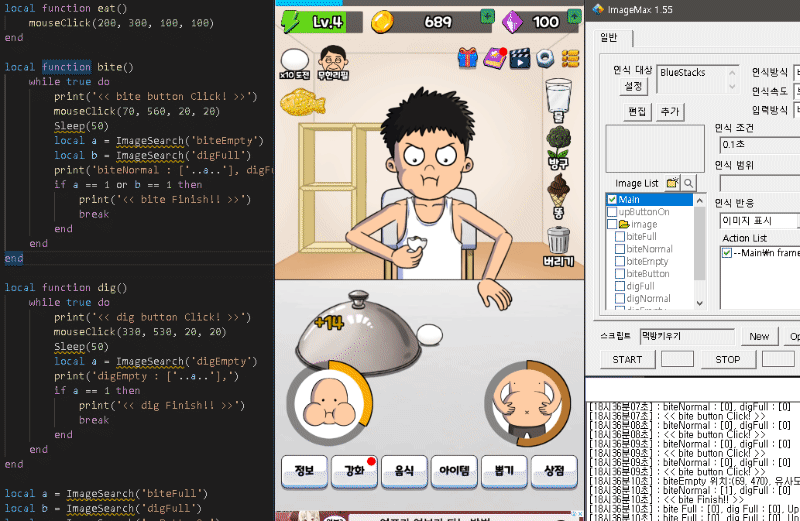The height and width of the screenshot is (521, 800).
Task: Tap the belly dig round button
Action: 527,403
